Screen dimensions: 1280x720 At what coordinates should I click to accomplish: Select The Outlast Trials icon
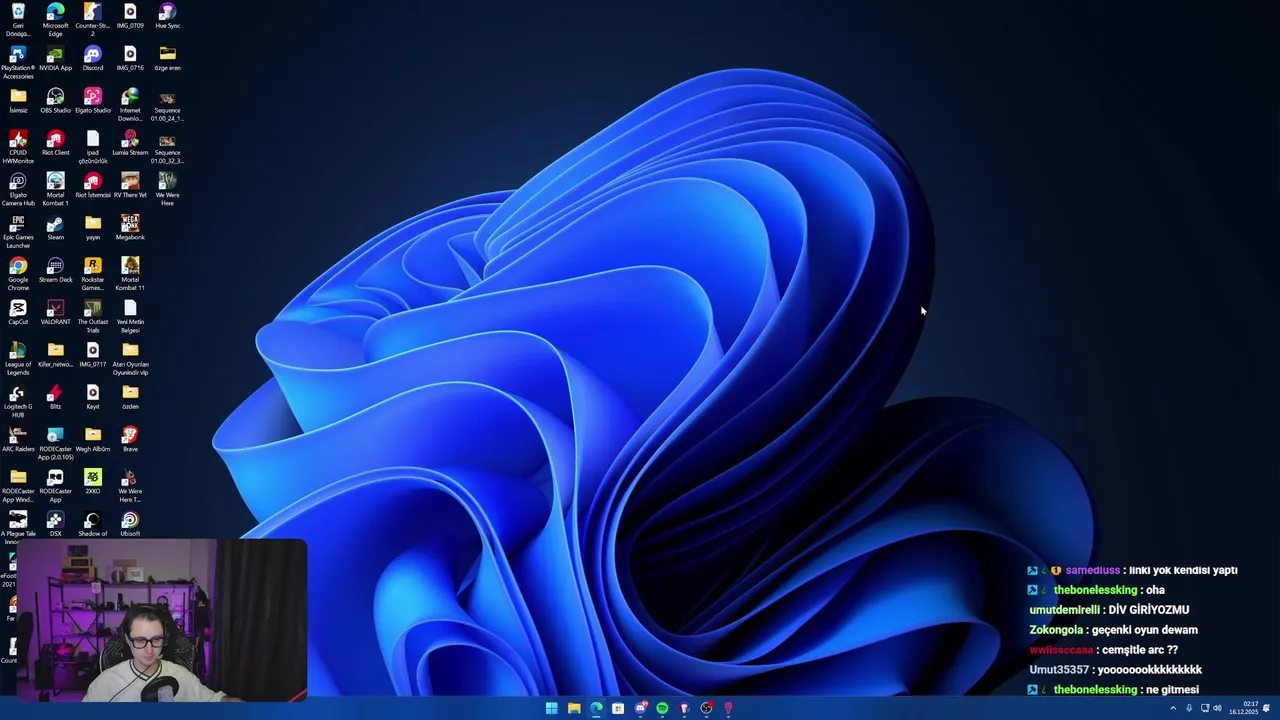tap(93, 316)
